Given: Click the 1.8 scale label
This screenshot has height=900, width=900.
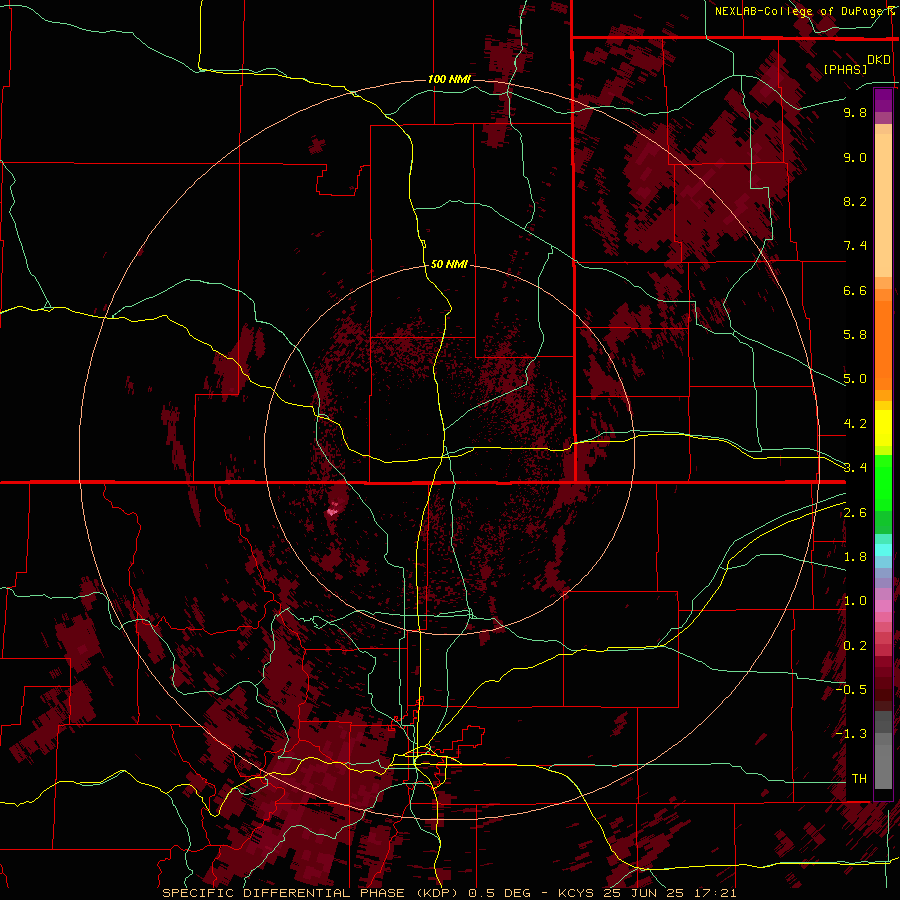Looking at the screenshot, I should tap(855, 557).
